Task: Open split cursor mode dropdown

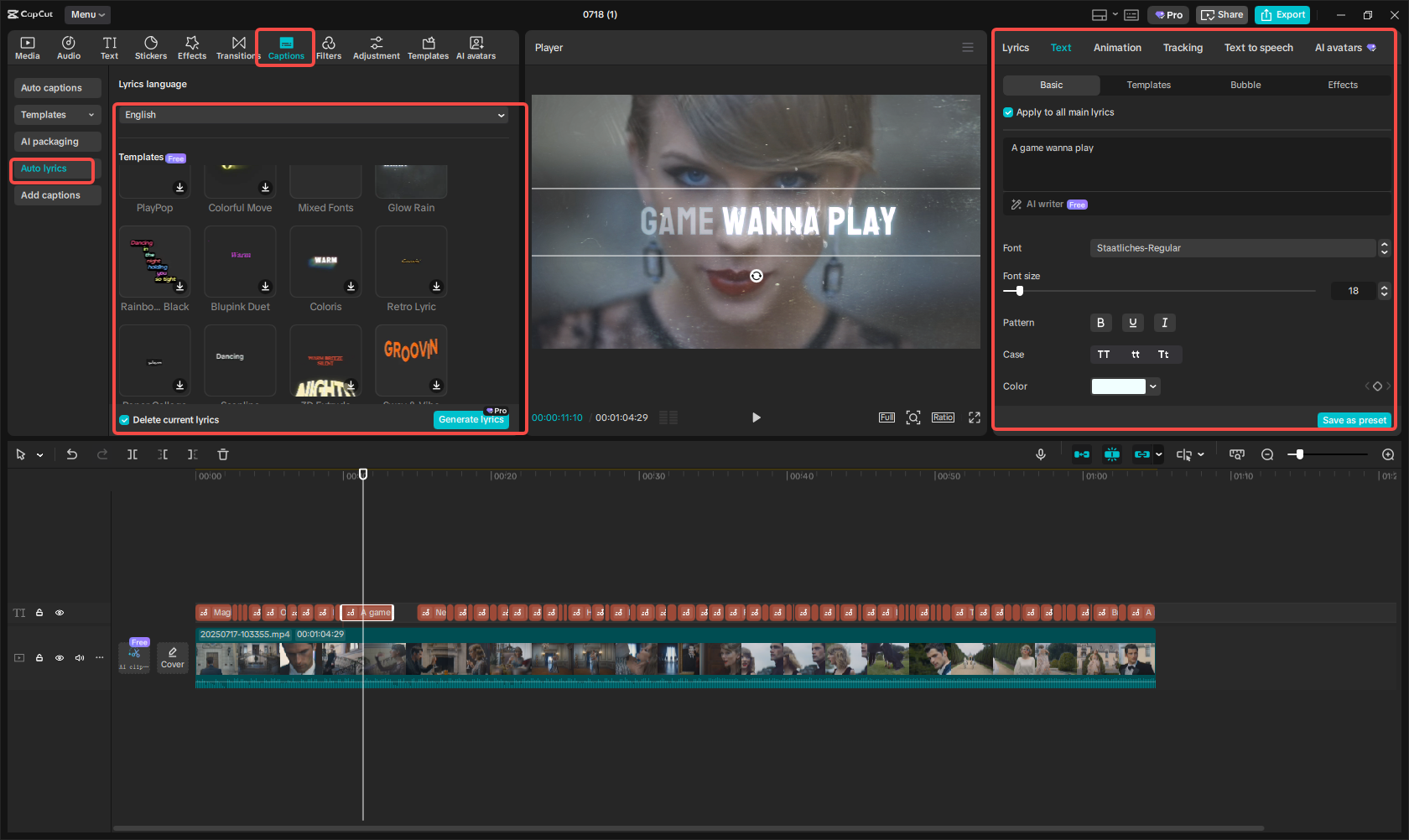Action: pos(1201,454)
